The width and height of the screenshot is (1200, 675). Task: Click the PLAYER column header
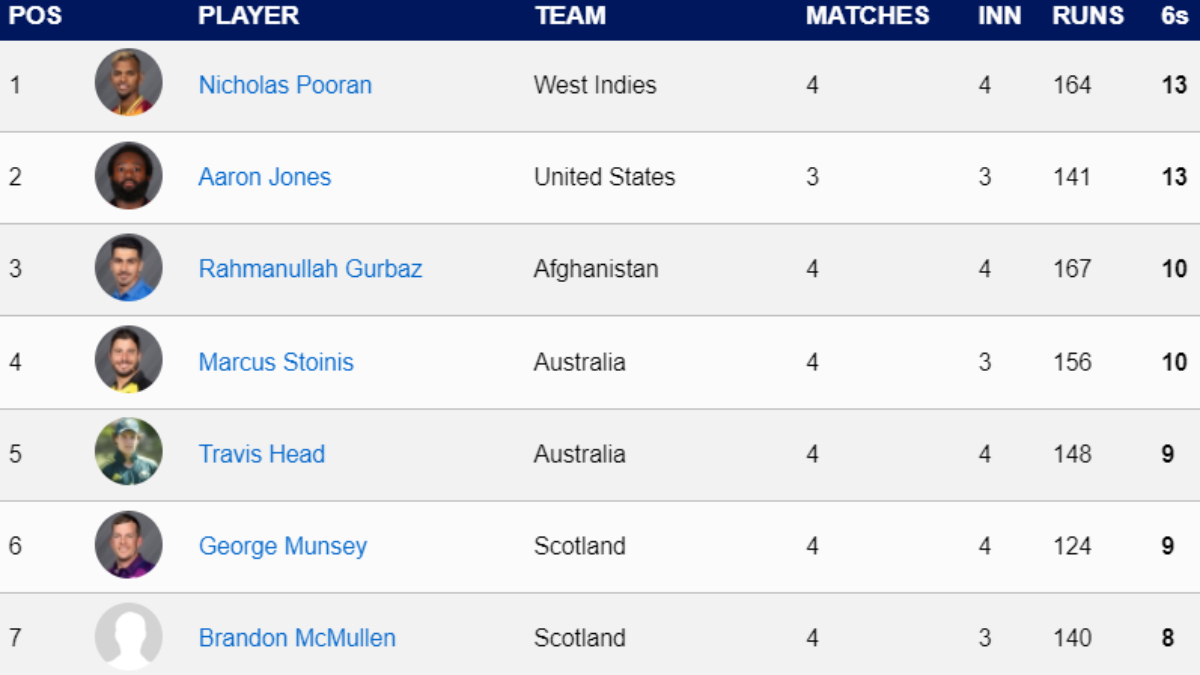(249, 16)
